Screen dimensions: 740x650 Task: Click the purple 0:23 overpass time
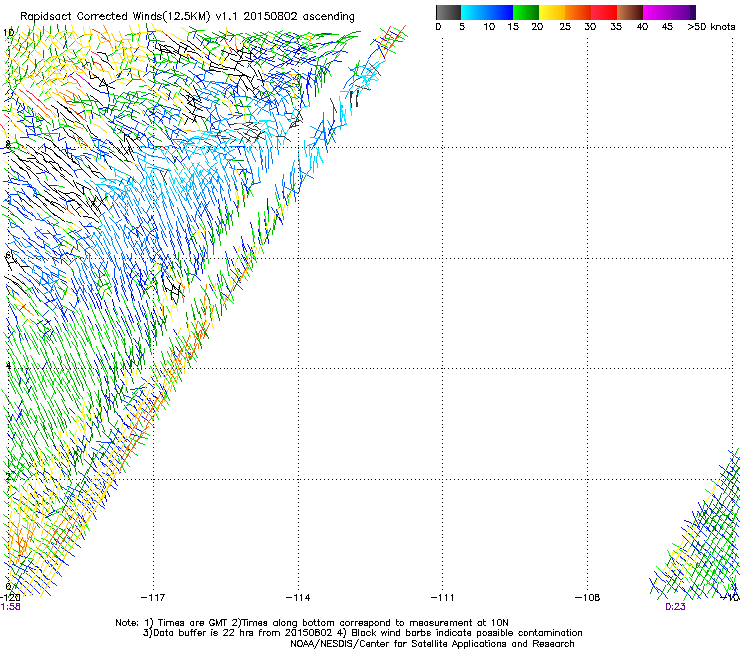click(675, 607)
